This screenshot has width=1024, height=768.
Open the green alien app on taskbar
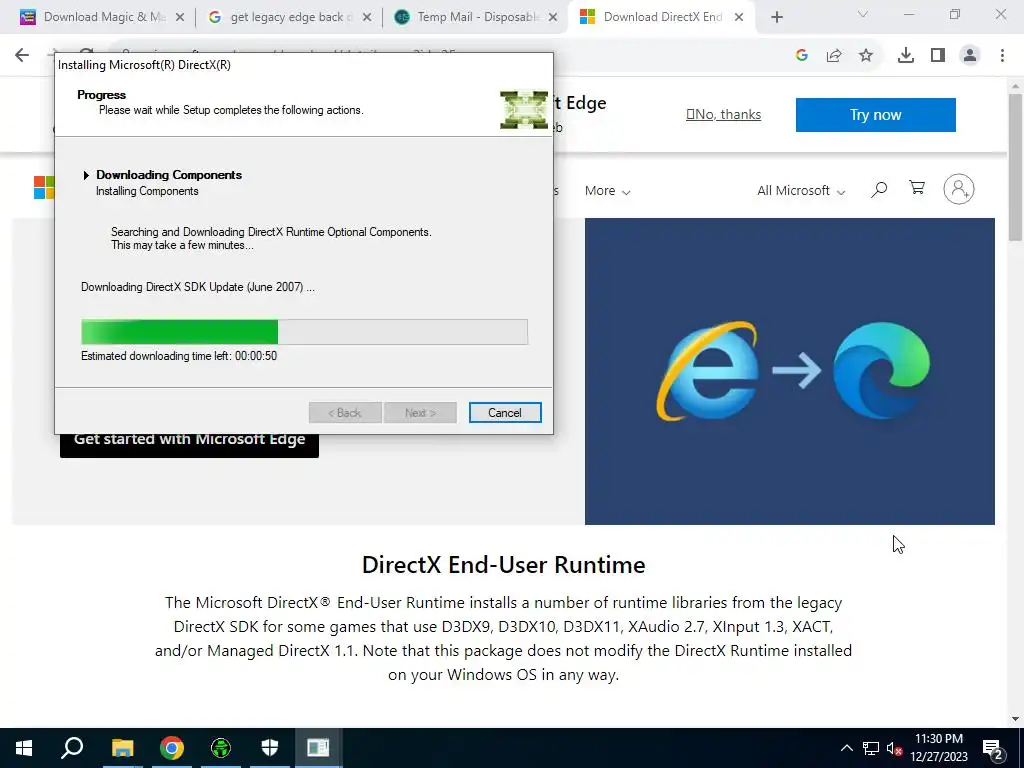click(221, 748)
